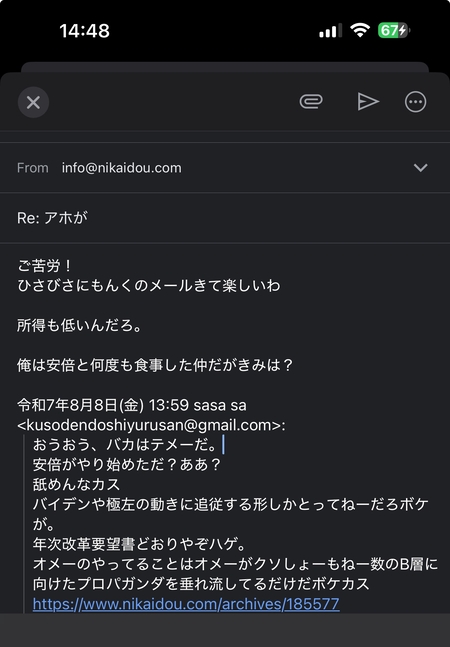
Task: Tap the line 所得も低いんだろ。
Action: coord(80,326)
